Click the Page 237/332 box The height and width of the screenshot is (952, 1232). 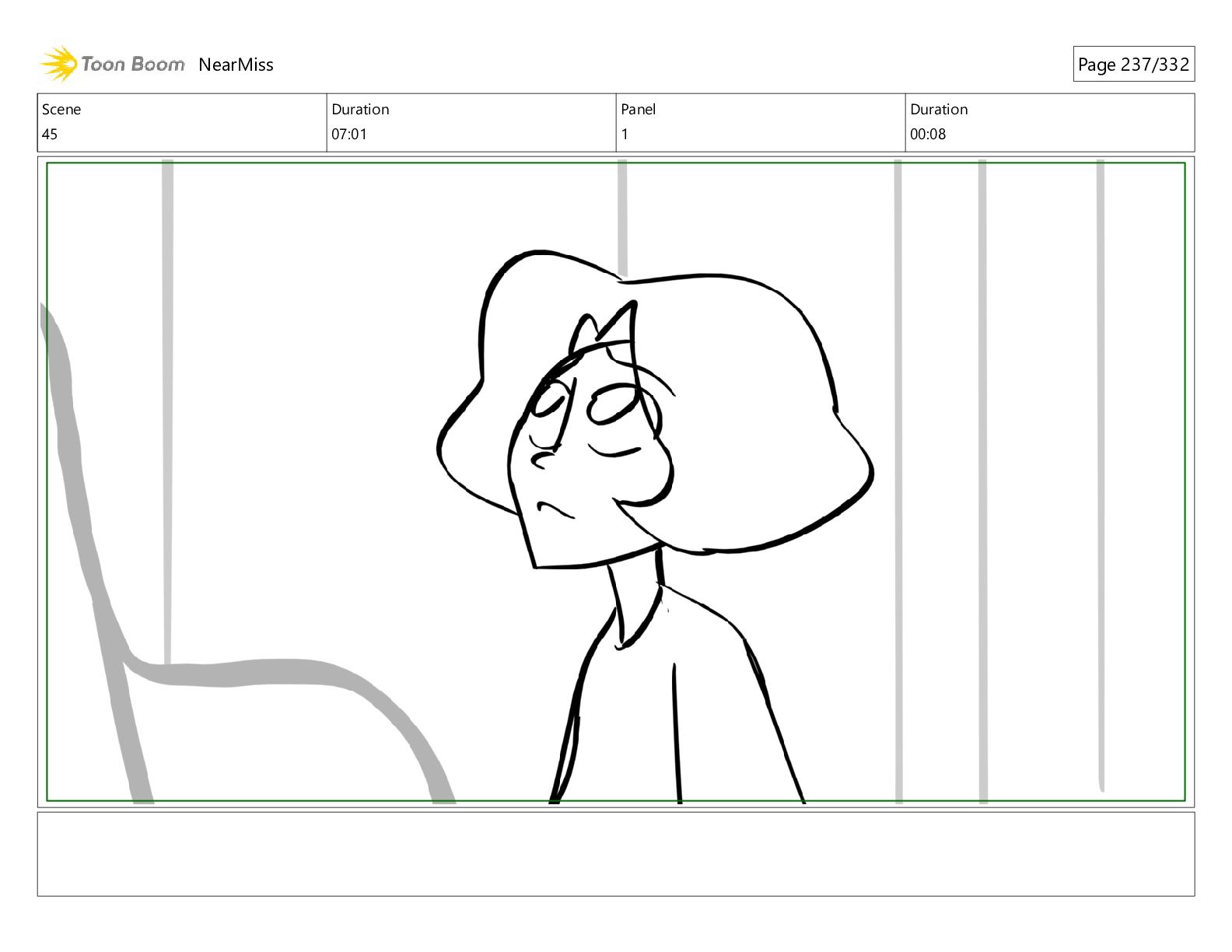[1133, 65]
